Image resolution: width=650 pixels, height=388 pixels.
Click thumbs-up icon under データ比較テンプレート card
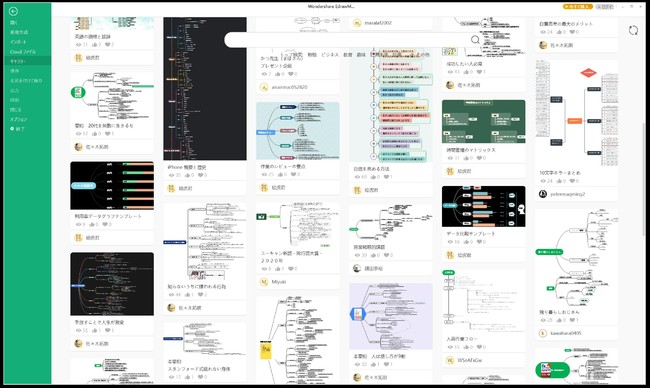point(467,242)
